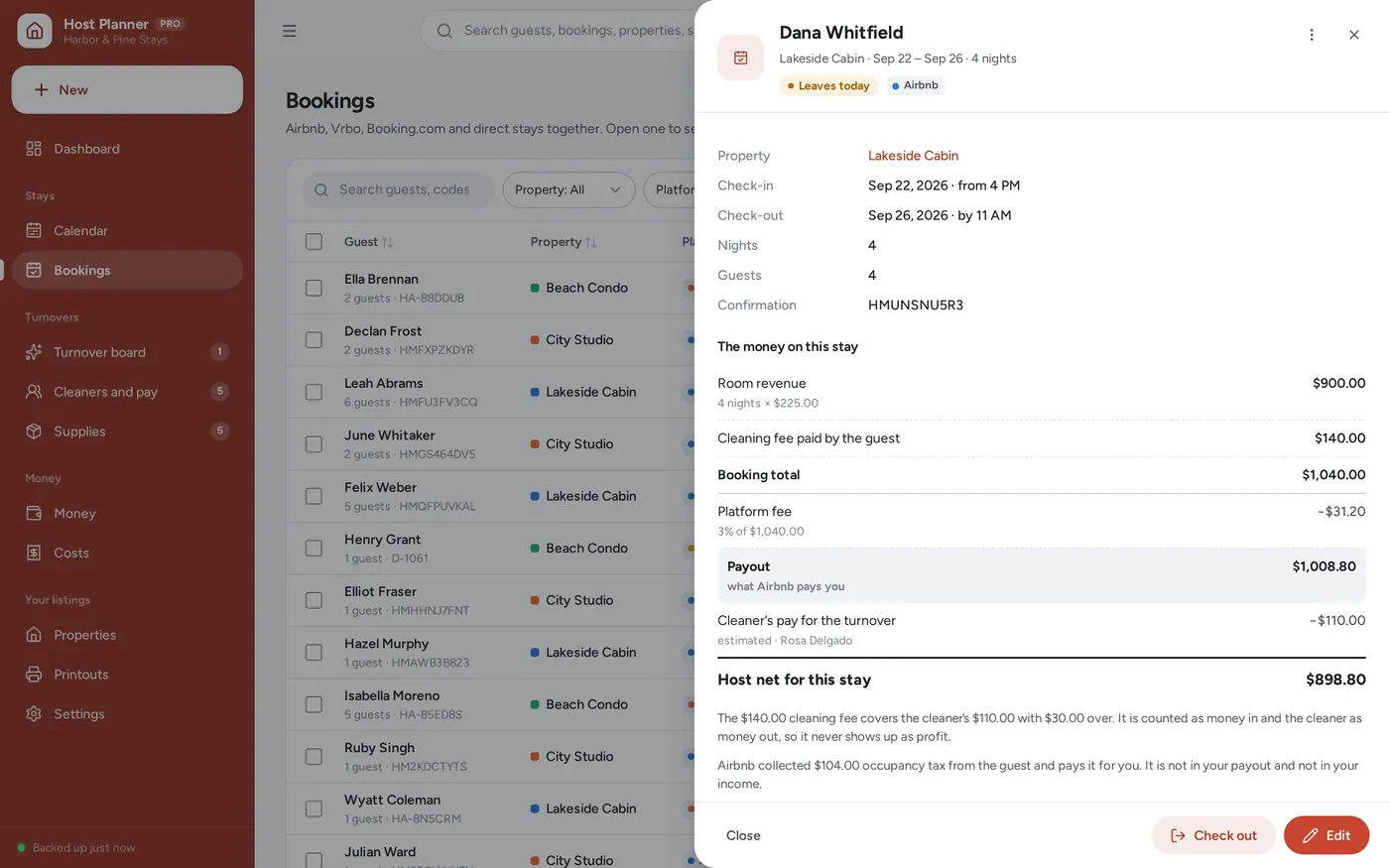Image resolution: width=1389 pixels, height=868 pixels.
Task: Click the Backed up just now status
Action: tap(76, 848)
